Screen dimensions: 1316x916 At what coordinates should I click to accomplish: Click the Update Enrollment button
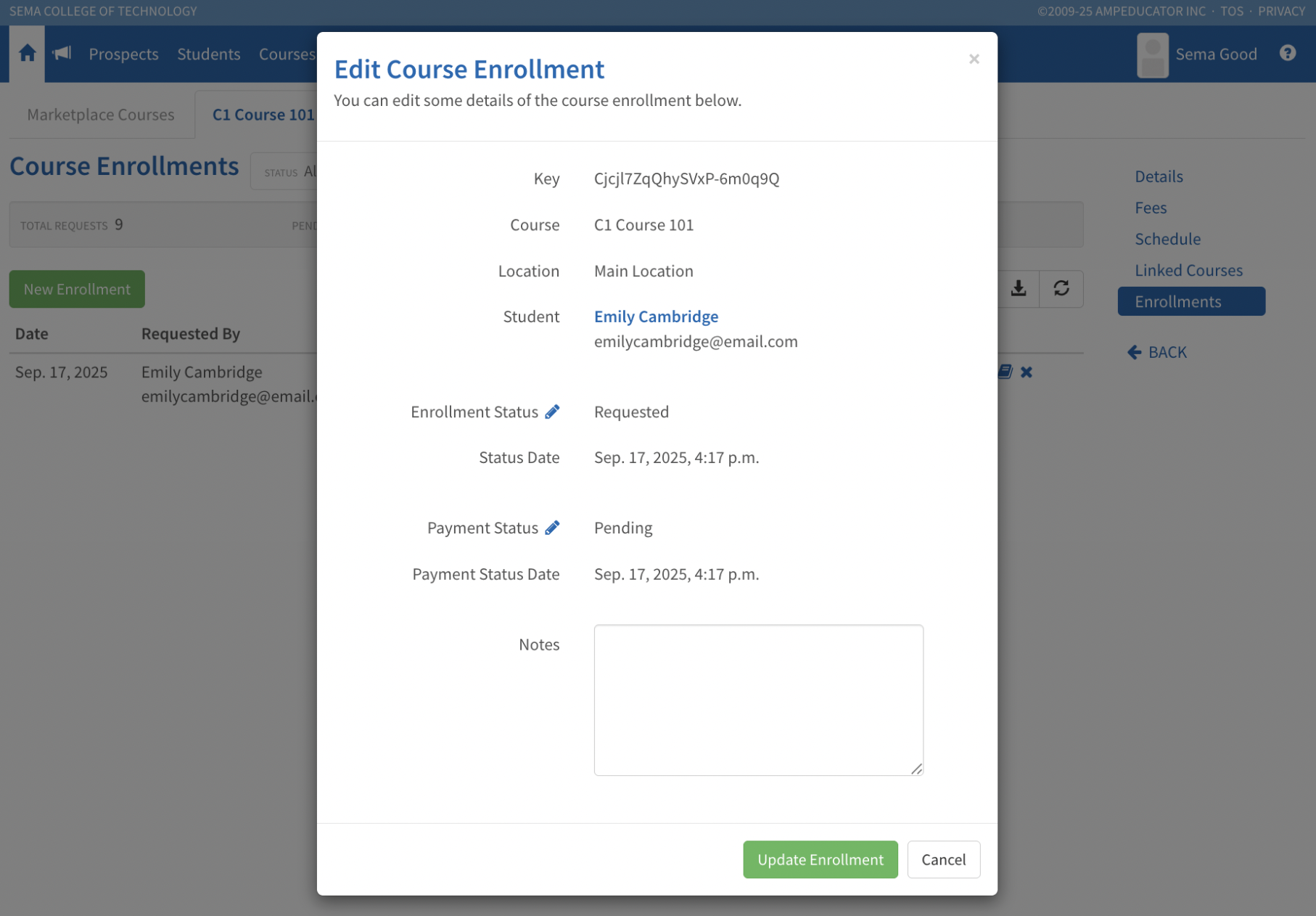[820, 859]
